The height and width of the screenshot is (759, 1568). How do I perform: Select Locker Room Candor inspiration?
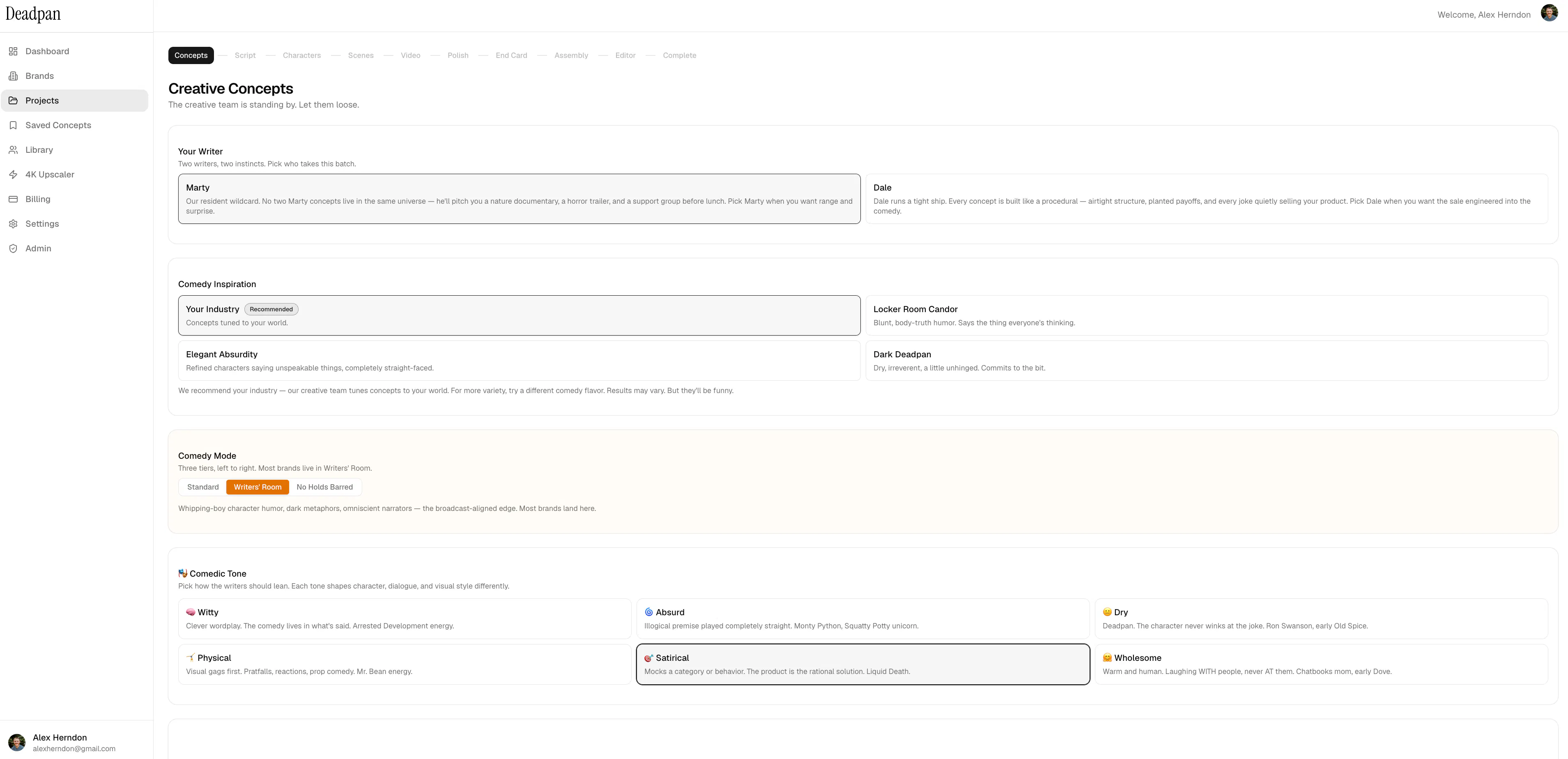1207,315
